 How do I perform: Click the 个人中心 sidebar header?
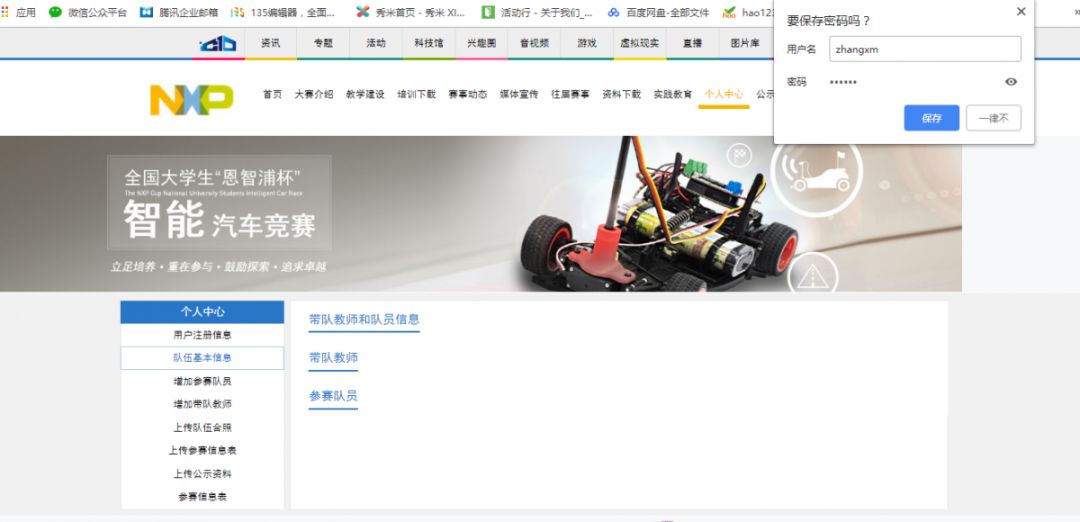(202, 312)
